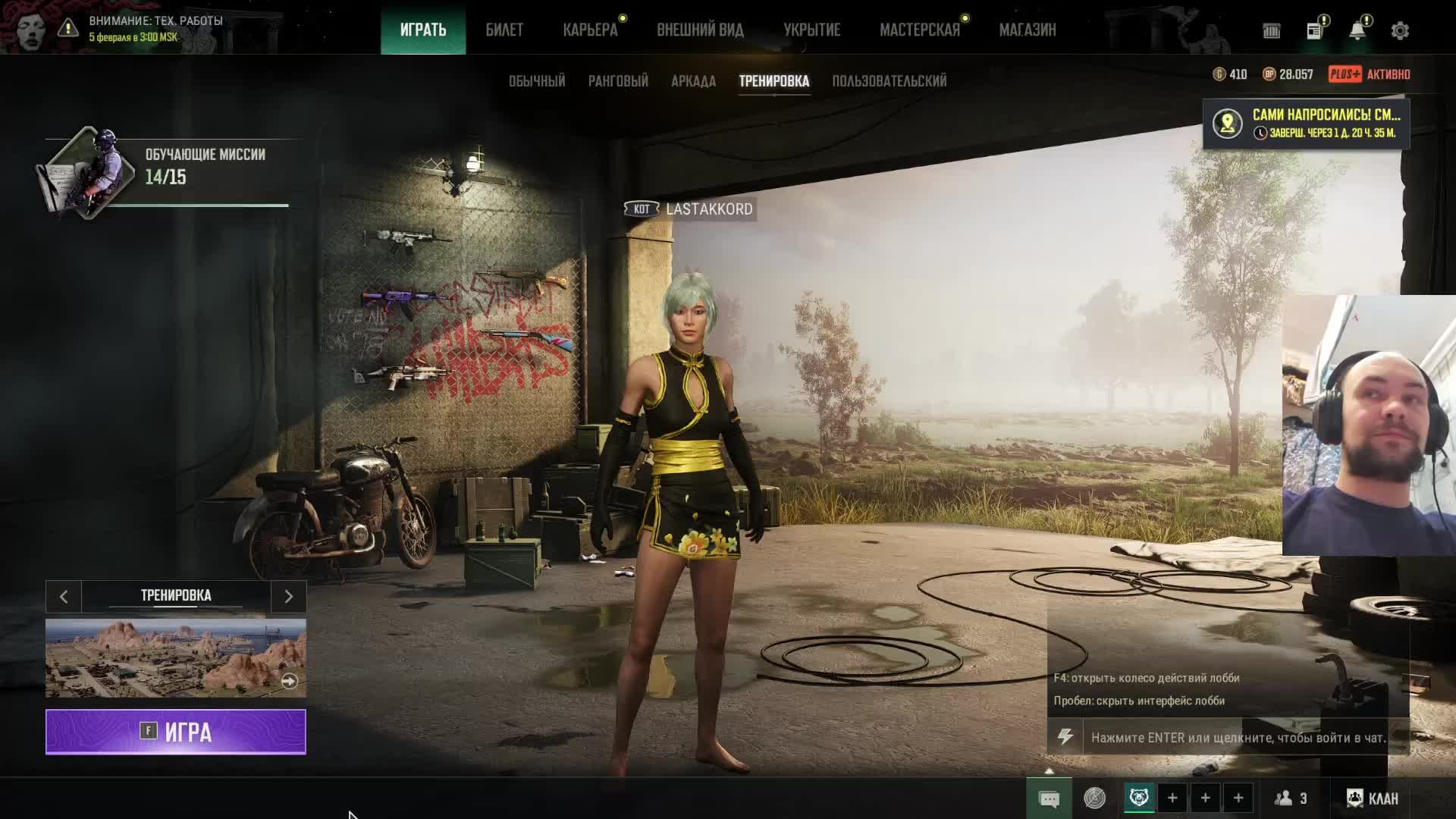The width and height of the screenshot is (1456, 819).
Task: Start match with purple ИГРА button
Action: click(176, 732)
